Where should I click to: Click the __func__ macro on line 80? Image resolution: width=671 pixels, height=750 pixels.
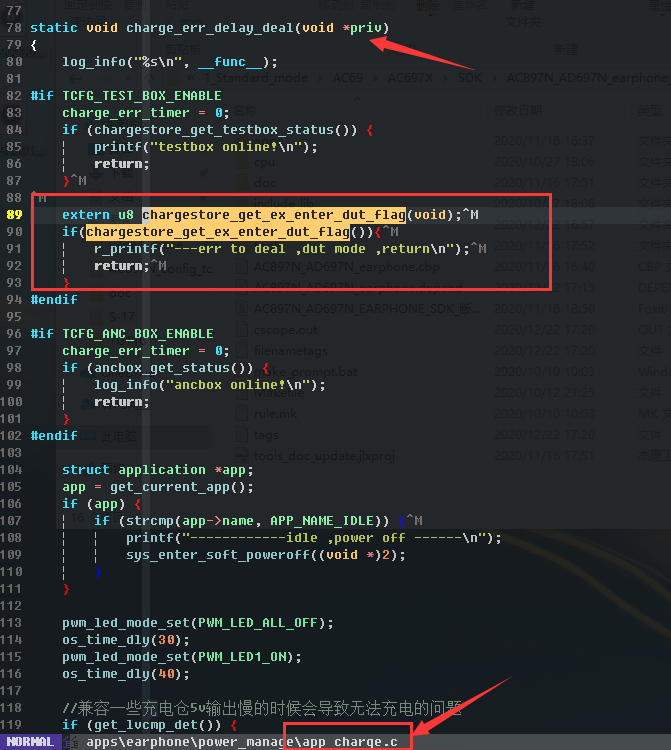[230, 62]
